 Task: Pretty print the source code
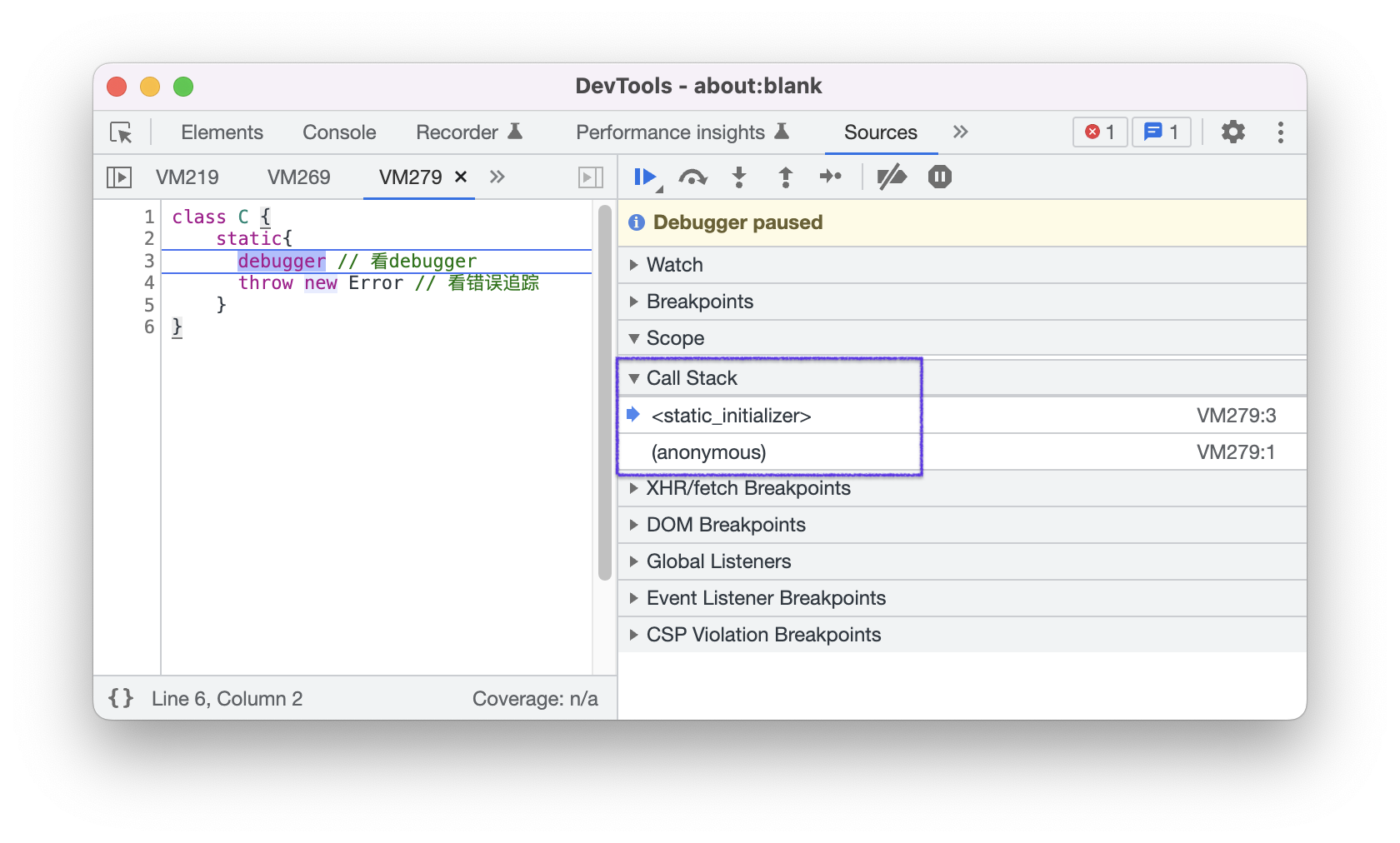(x=121, y=698)
